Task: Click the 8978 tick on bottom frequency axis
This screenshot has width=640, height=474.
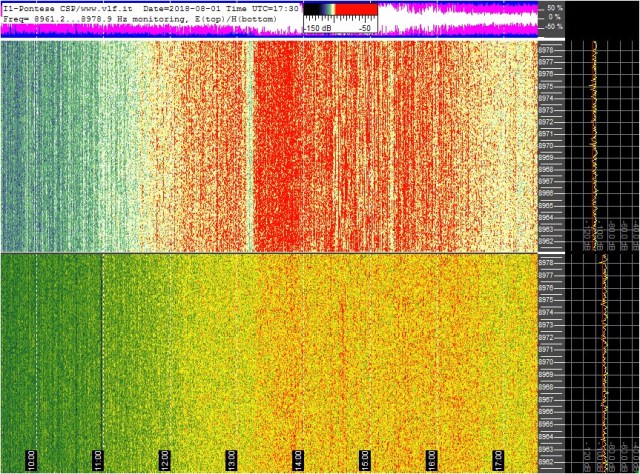Action: click(x=546, y=262)
